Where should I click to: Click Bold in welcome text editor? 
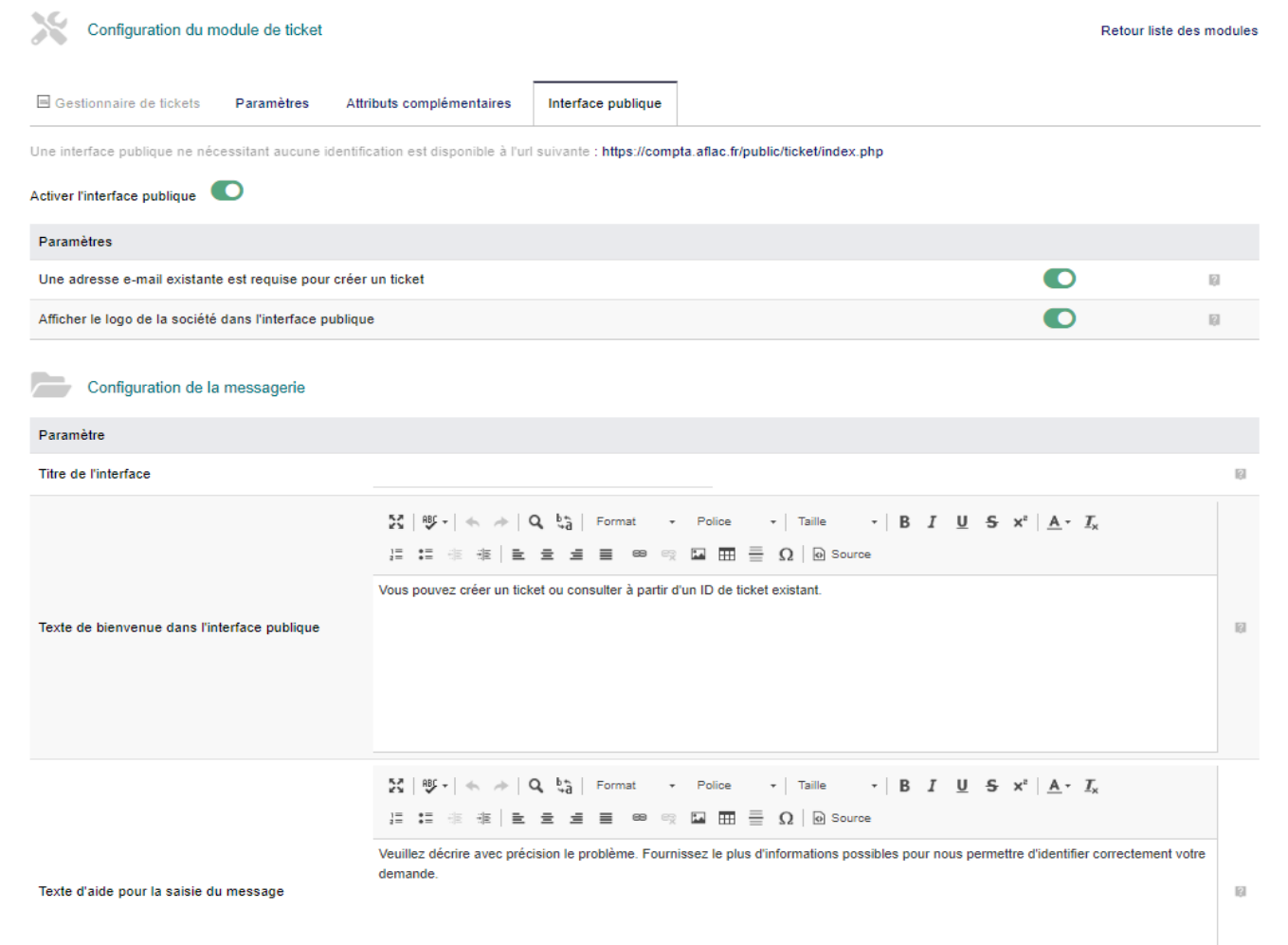tap(904, 522)
